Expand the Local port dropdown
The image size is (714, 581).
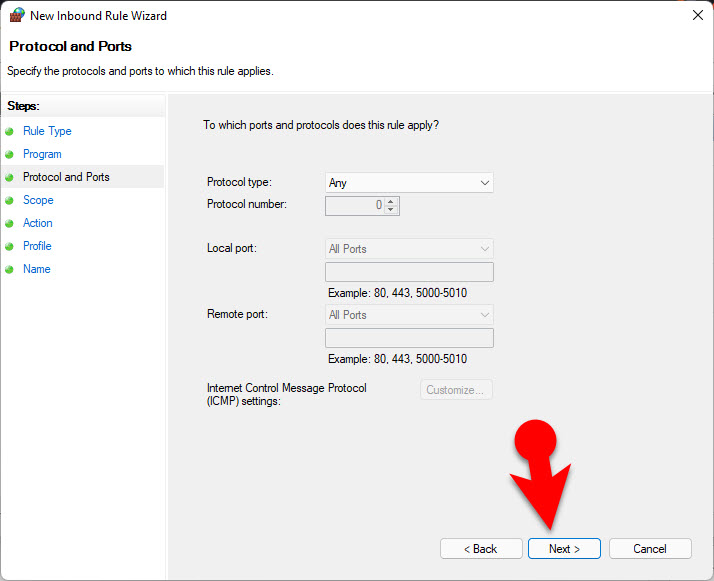409,249
